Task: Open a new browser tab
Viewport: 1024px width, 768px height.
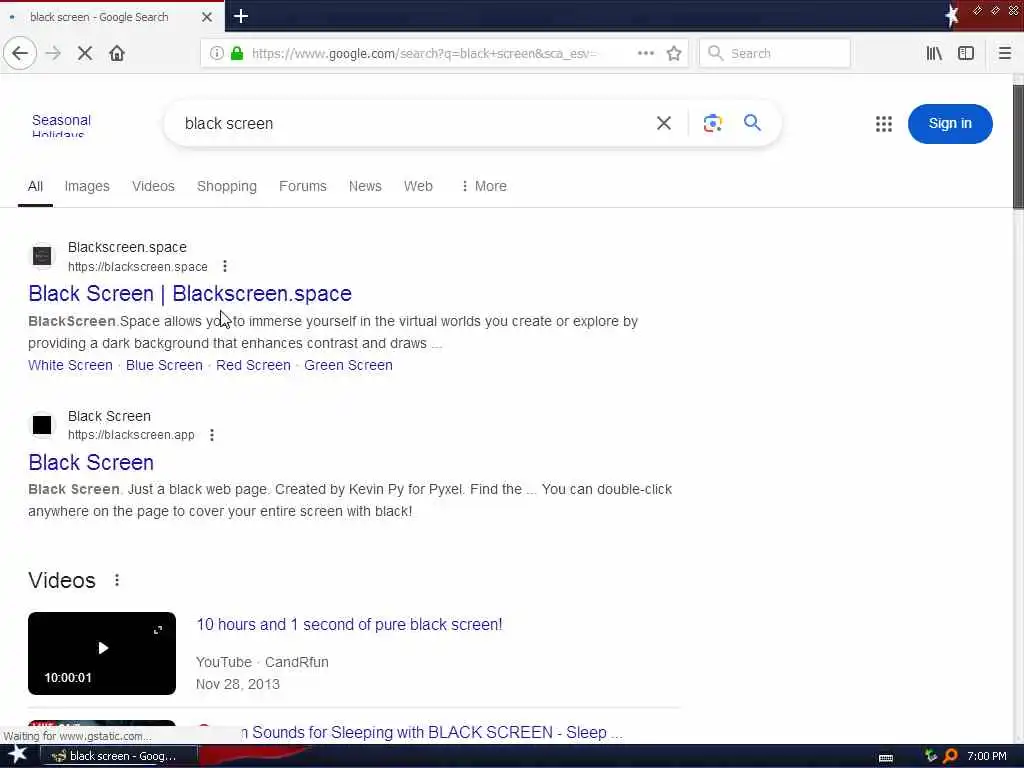Action: pyautogui.click(x=241, y=16)
